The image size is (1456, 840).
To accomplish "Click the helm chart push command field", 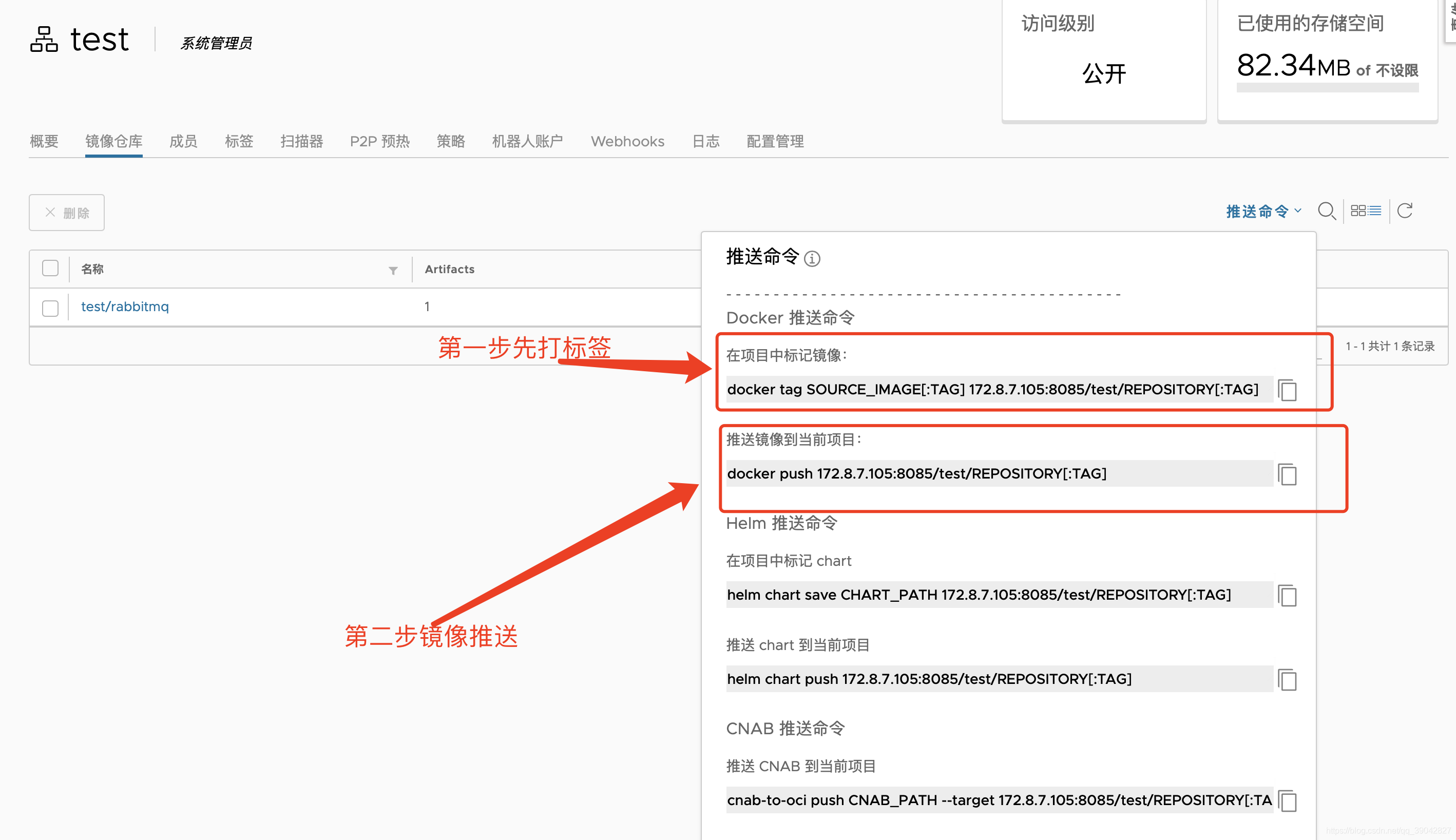I will click(999, 679).
